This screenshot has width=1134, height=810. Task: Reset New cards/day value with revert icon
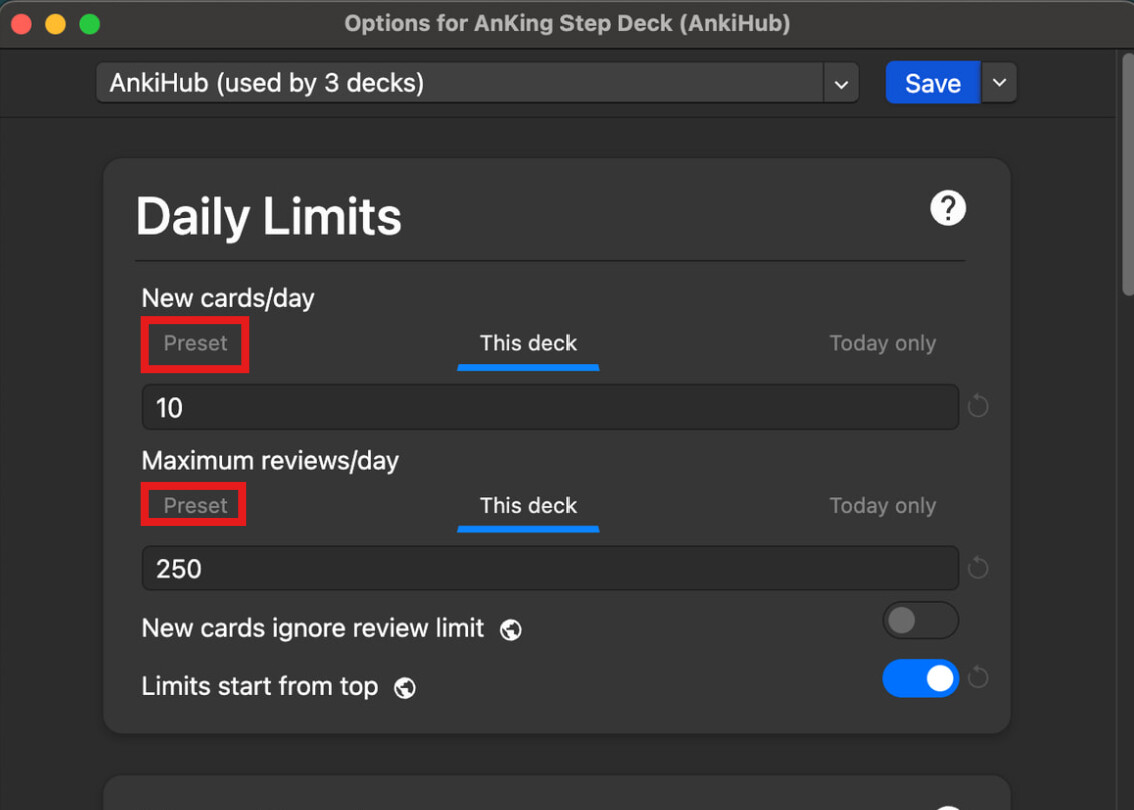click(x=978, y=407)
